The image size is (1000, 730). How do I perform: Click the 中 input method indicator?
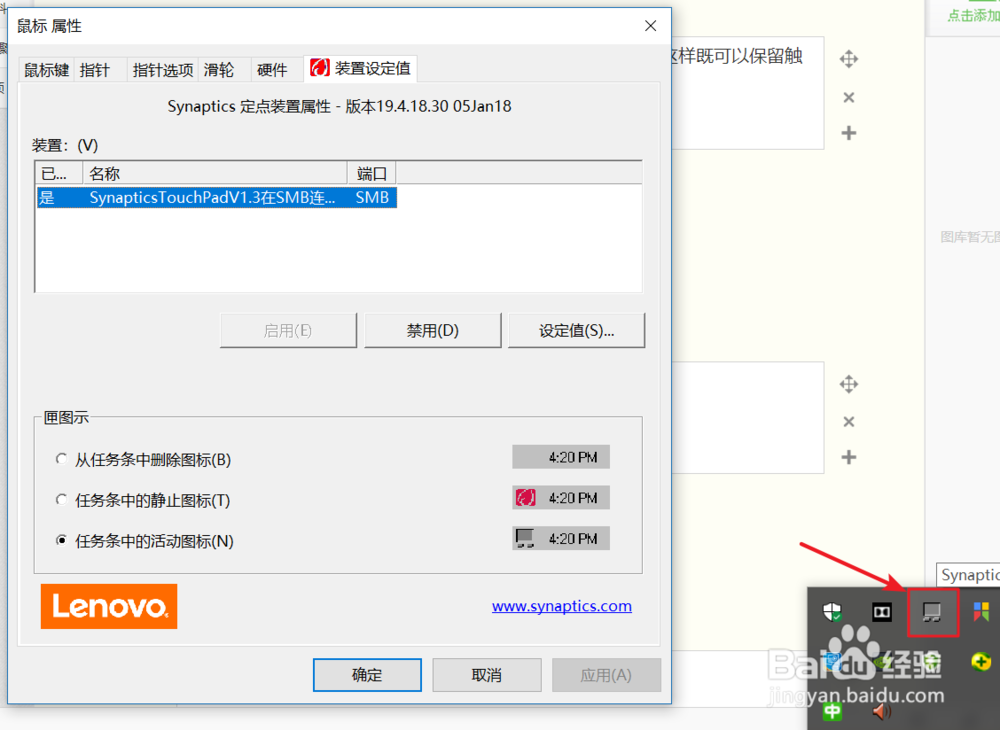tap(833, 712)
